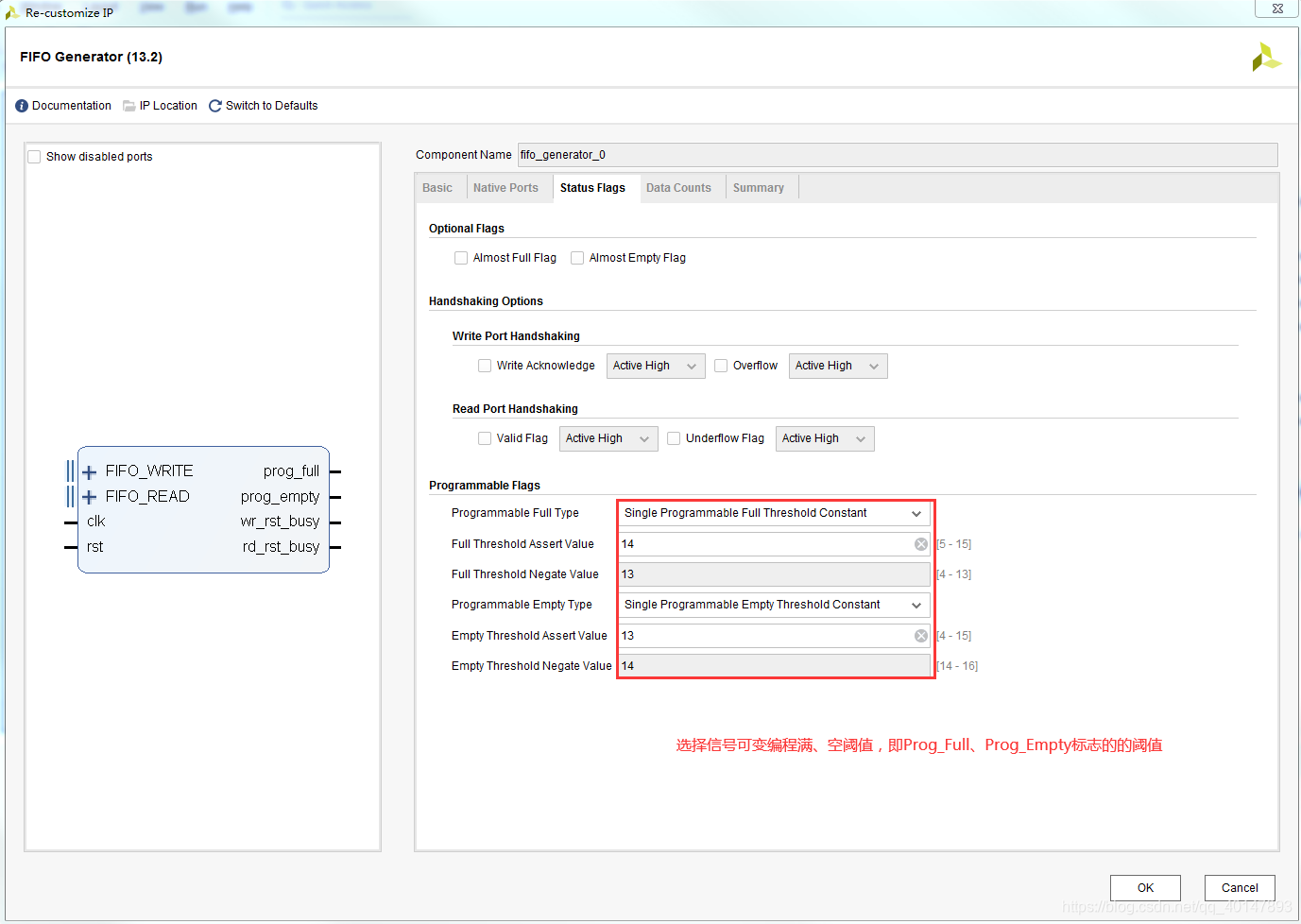The image size is (1301, 924).
Task: Enable the Almost Full Flag checkbox
Action: [461, 257]
